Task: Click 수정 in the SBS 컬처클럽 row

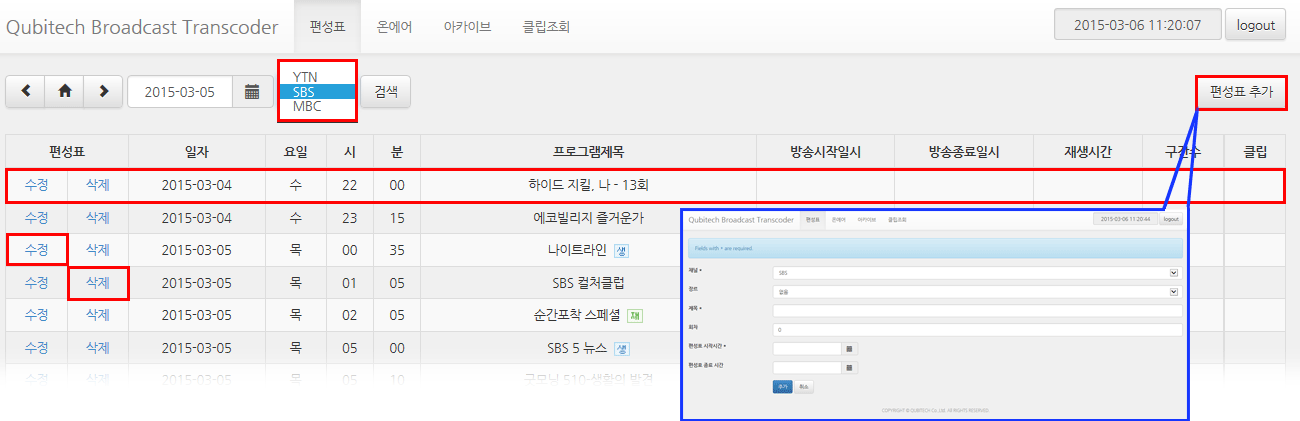Action: tap(36, 283)
